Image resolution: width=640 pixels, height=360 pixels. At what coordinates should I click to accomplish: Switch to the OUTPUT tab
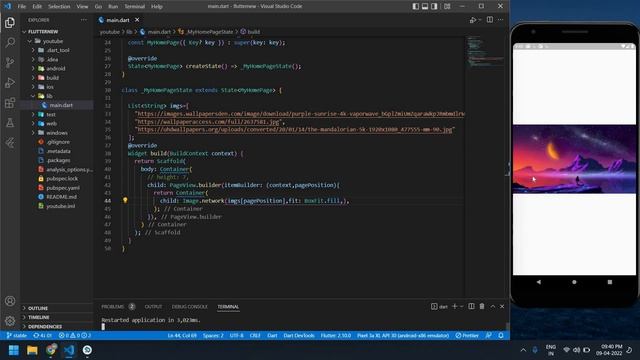(x=153, y=307)
